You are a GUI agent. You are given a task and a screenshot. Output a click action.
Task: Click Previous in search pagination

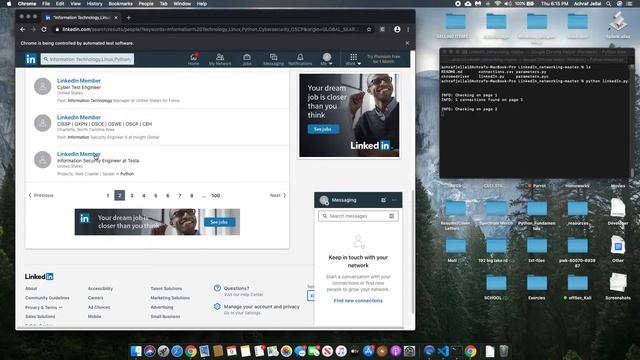pyautogui.click(x=41, y=196)
